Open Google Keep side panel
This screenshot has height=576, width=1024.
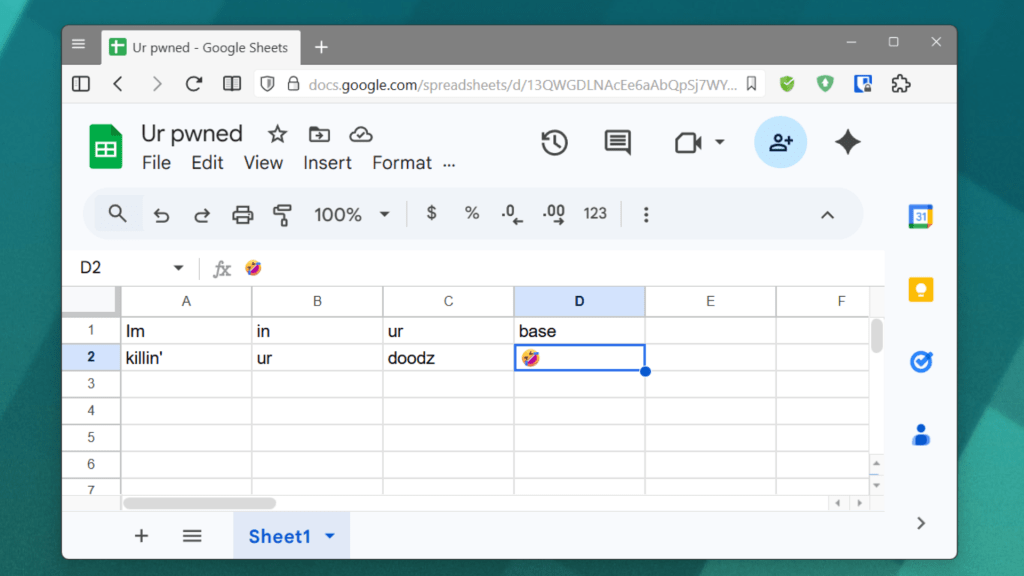(920, 289)
